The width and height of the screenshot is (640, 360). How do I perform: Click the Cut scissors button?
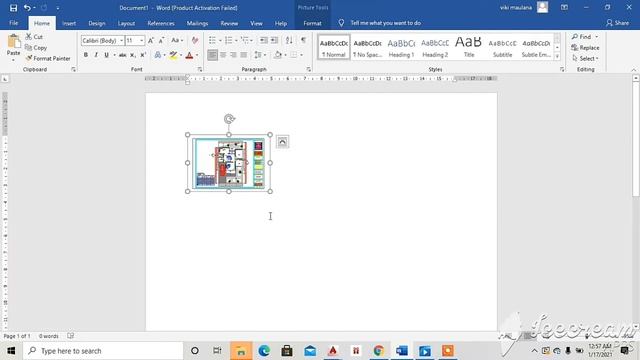coord(34,37)
